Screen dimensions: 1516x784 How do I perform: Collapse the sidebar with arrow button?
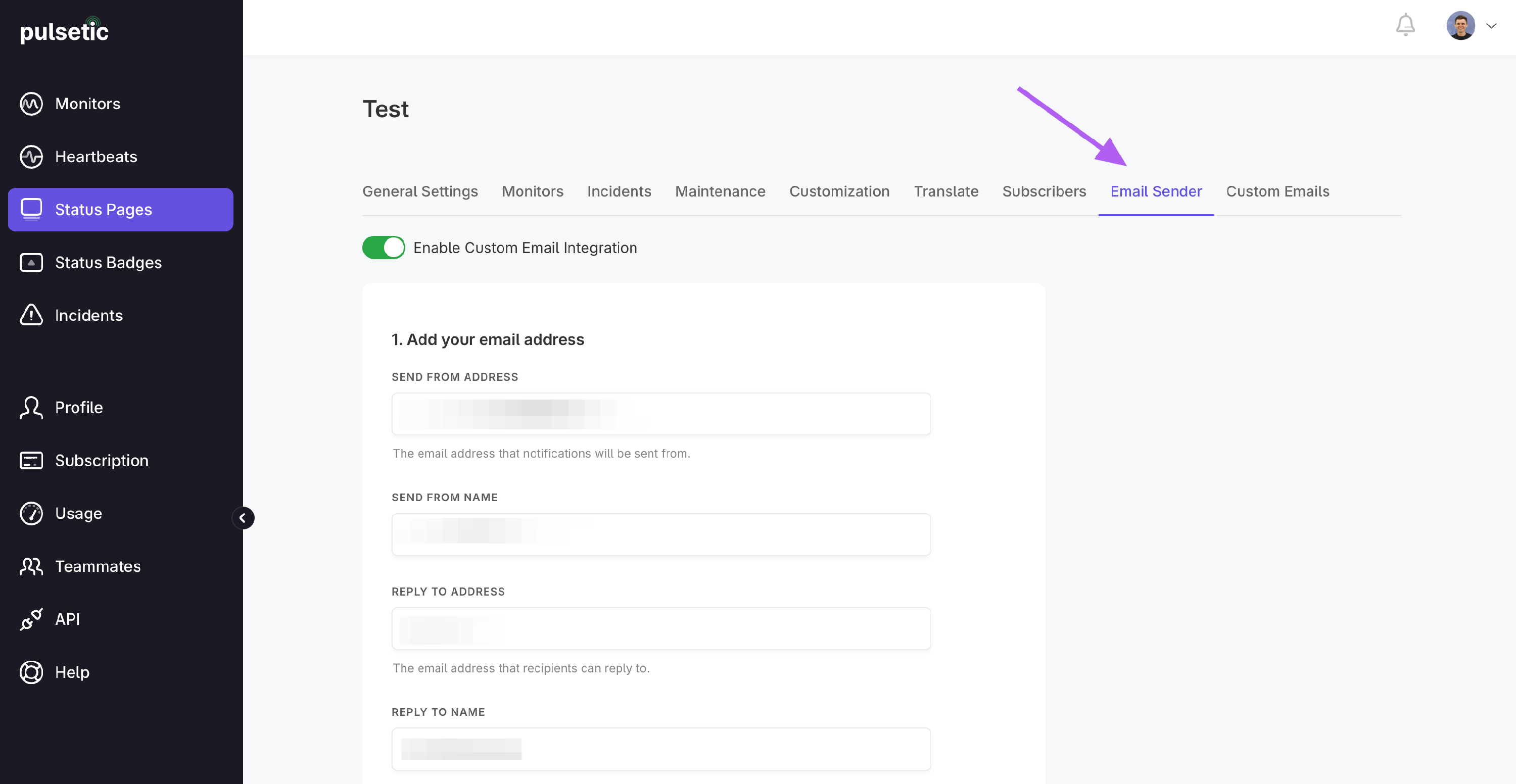pyautogui.click(x=243, y=518)
